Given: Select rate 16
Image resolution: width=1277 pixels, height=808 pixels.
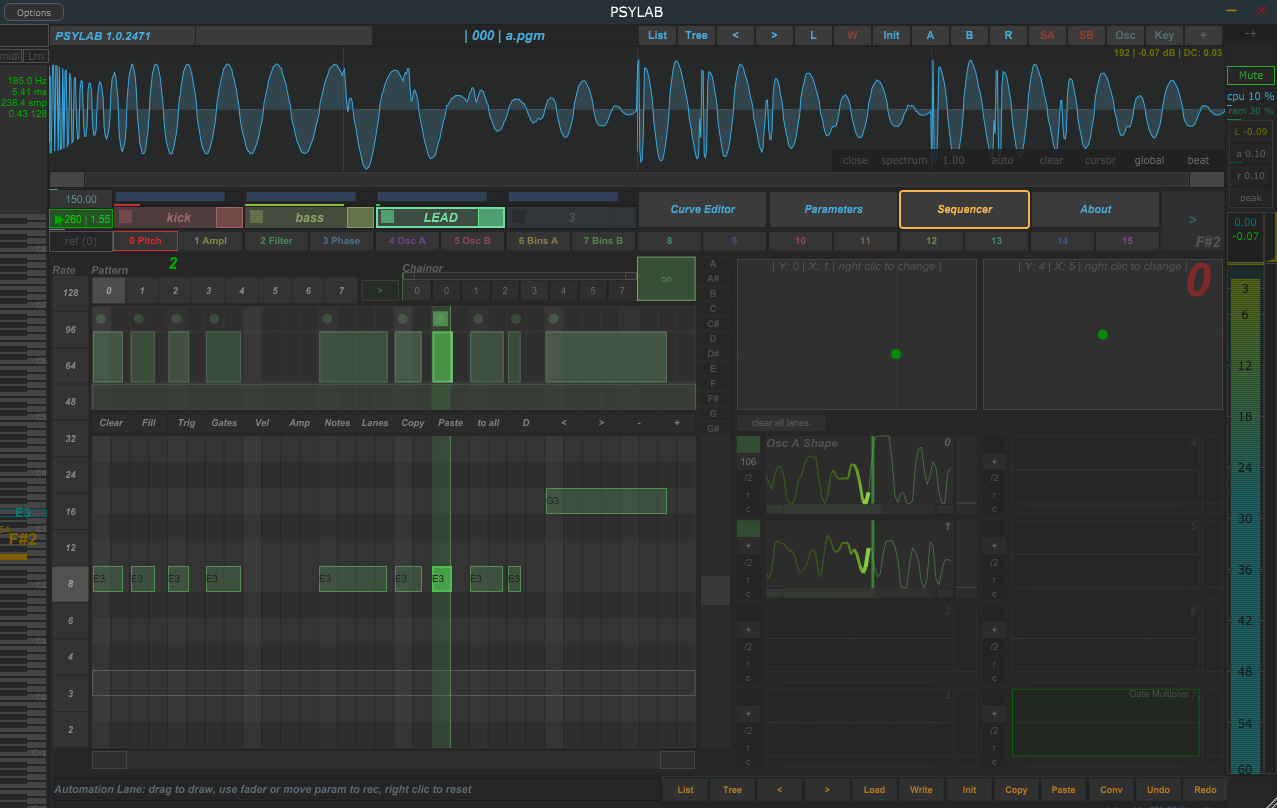Looking at the screenshot, I should pyautogui.click(x=70, y=512).
